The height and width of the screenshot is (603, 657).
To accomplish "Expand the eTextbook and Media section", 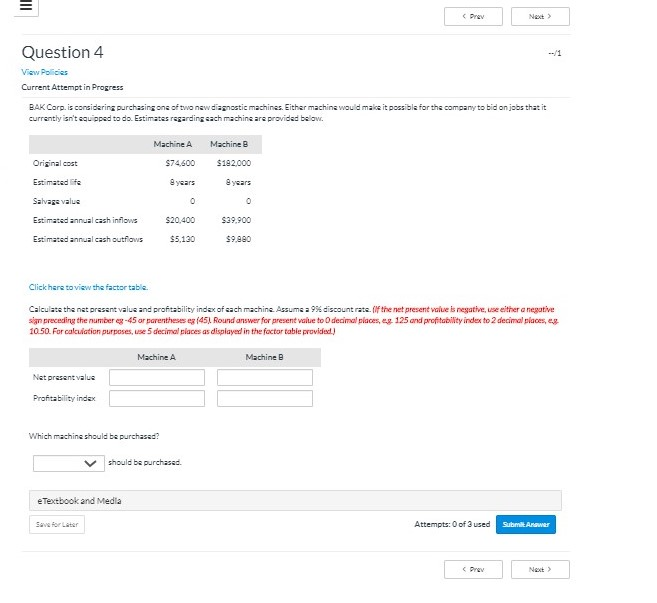I will pyautogui.click(x=295, y=501).
